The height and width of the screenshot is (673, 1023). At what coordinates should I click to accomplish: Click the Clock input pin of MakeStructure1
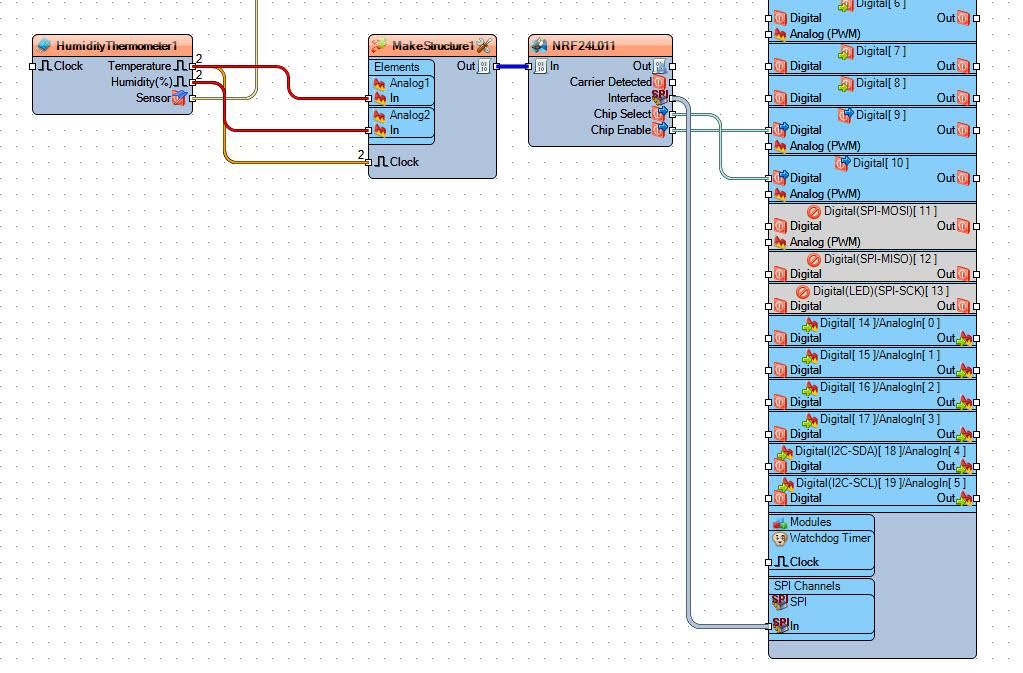(x=369, y=162)
